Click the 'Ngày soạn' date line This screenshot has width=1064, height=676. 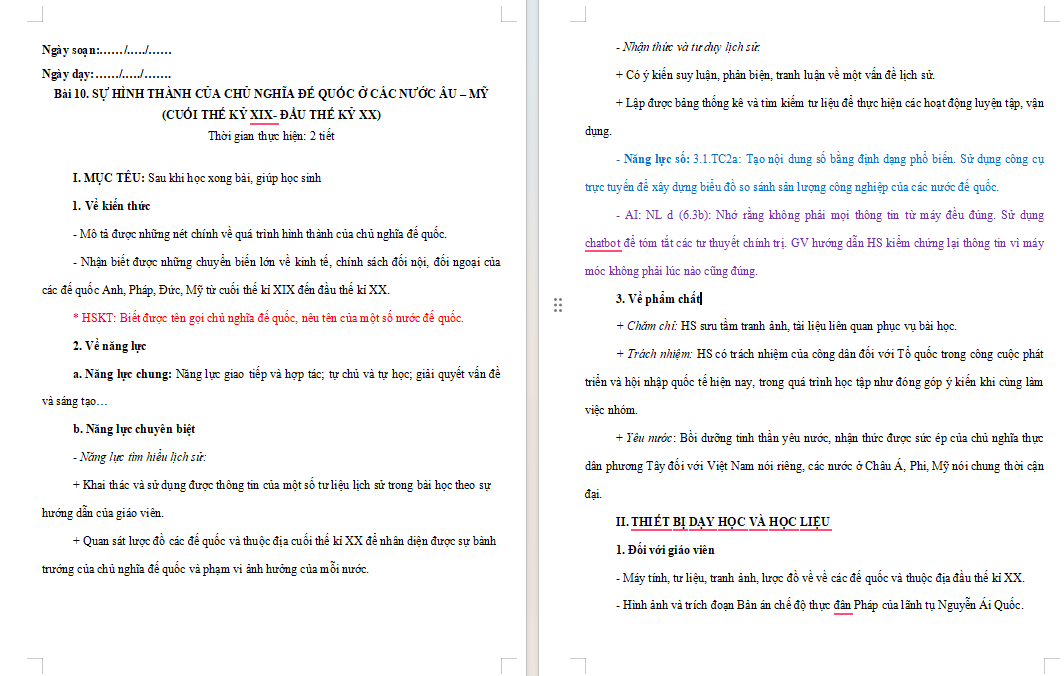tap(107, 50)
